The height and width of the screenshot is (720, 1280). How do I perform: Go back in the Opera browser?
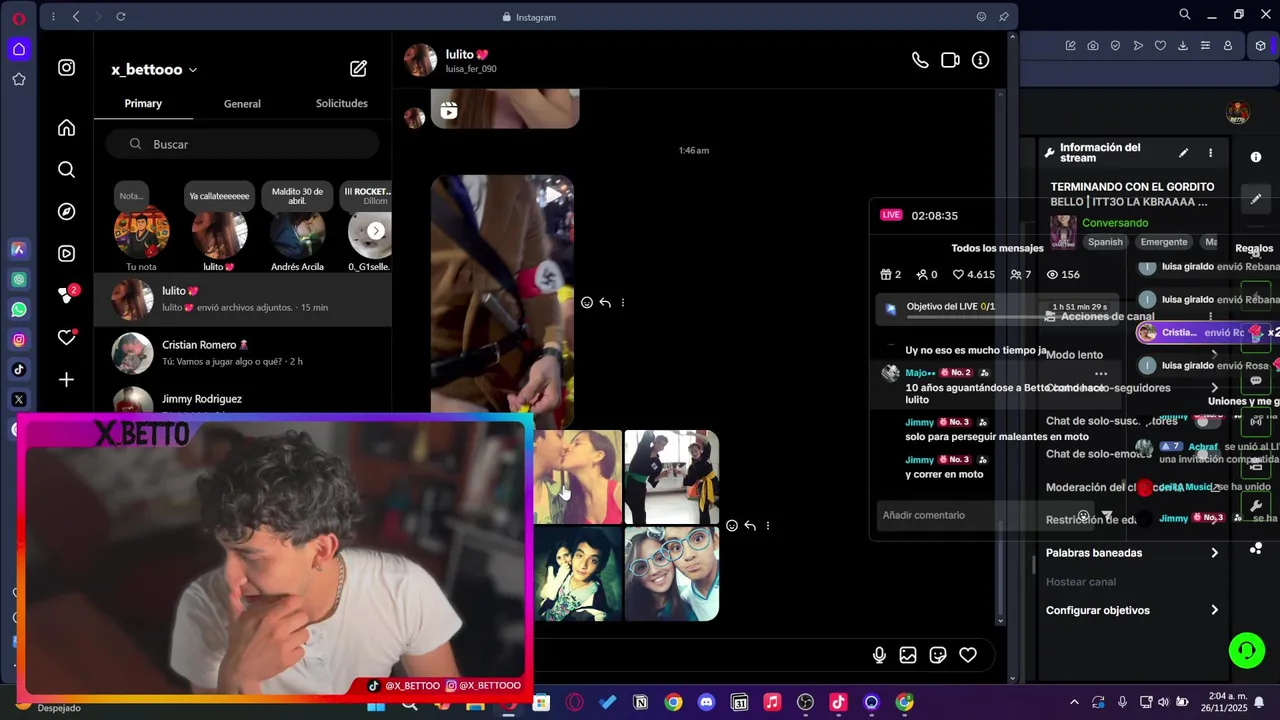click(x=76, y=16)
